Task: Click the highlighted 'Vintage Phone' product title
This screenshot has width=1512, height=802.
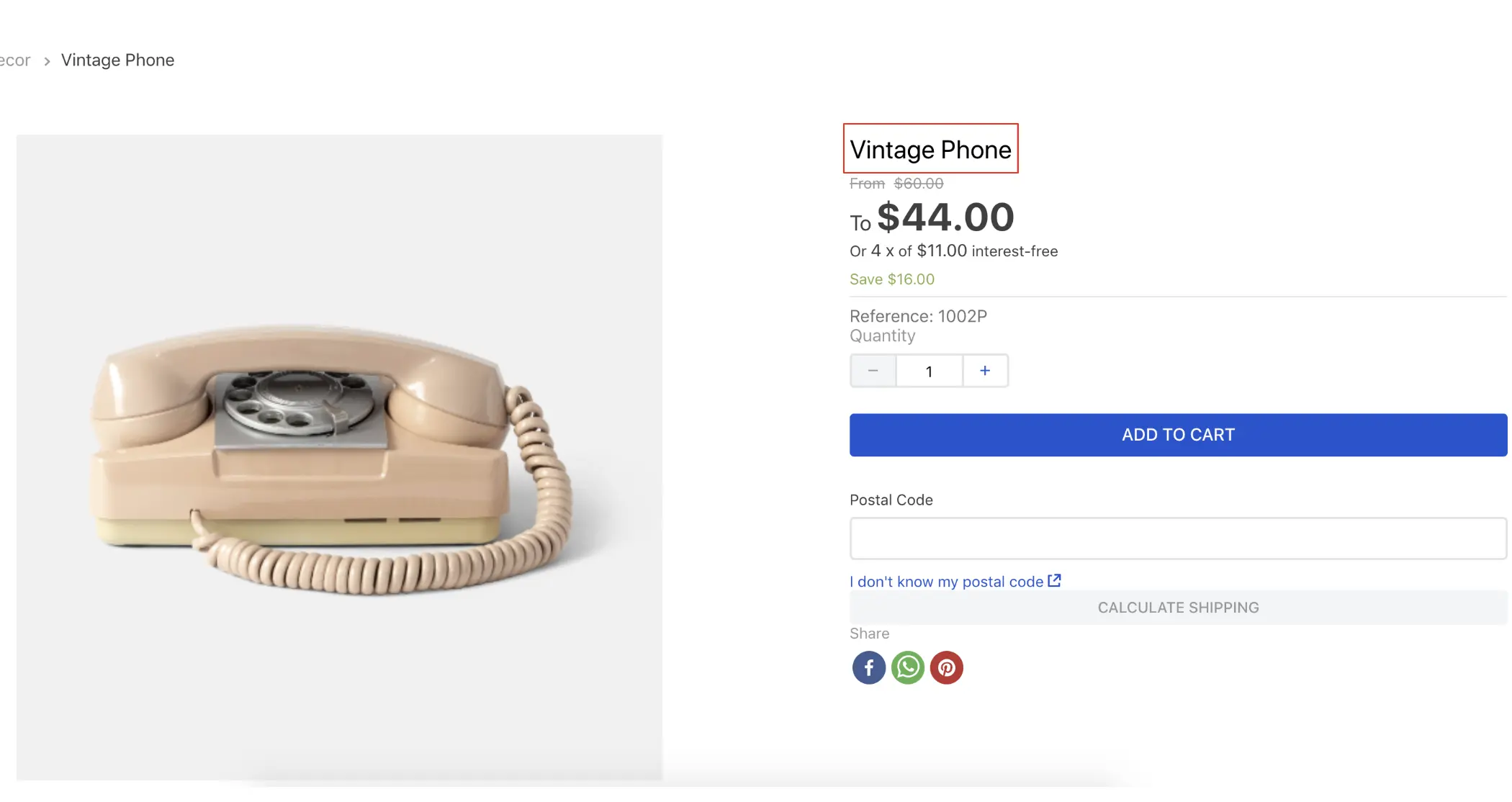Action: tap(930, 150)
